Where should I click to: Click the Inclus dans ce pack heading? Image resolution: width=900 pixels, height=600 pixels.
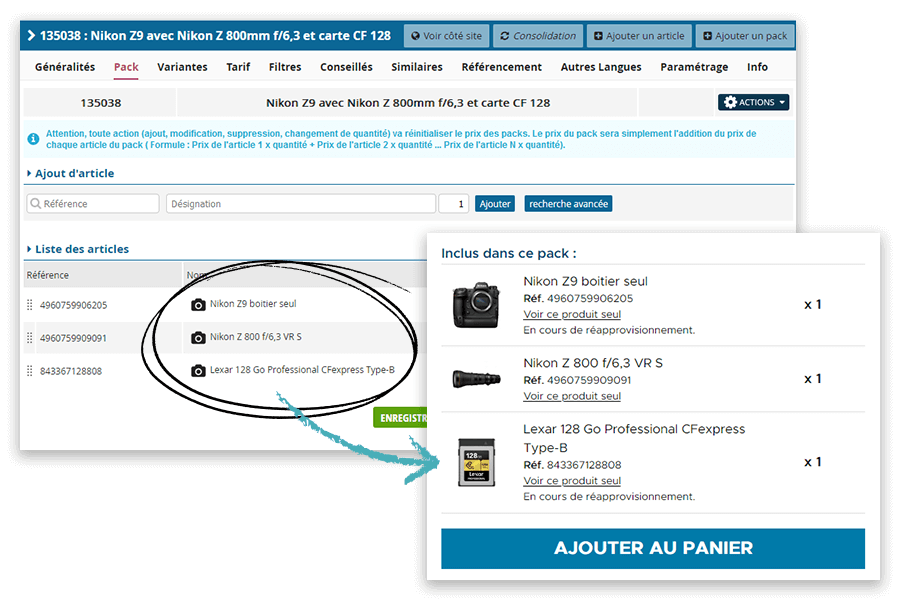(x=509, y=253)
